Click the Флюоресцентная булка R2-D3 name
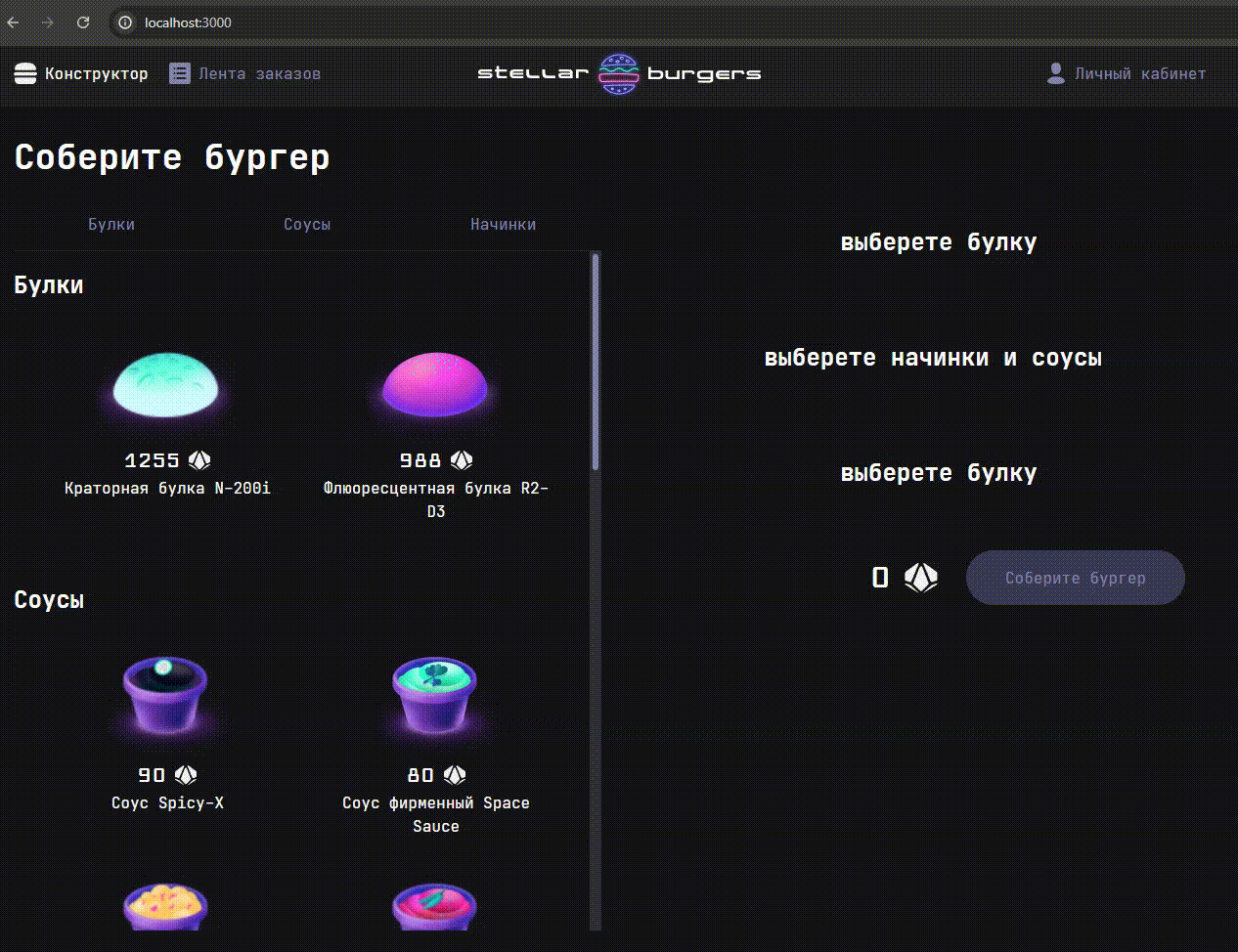The height and width of the screenshot is (952, 1238). coord(435,499)
